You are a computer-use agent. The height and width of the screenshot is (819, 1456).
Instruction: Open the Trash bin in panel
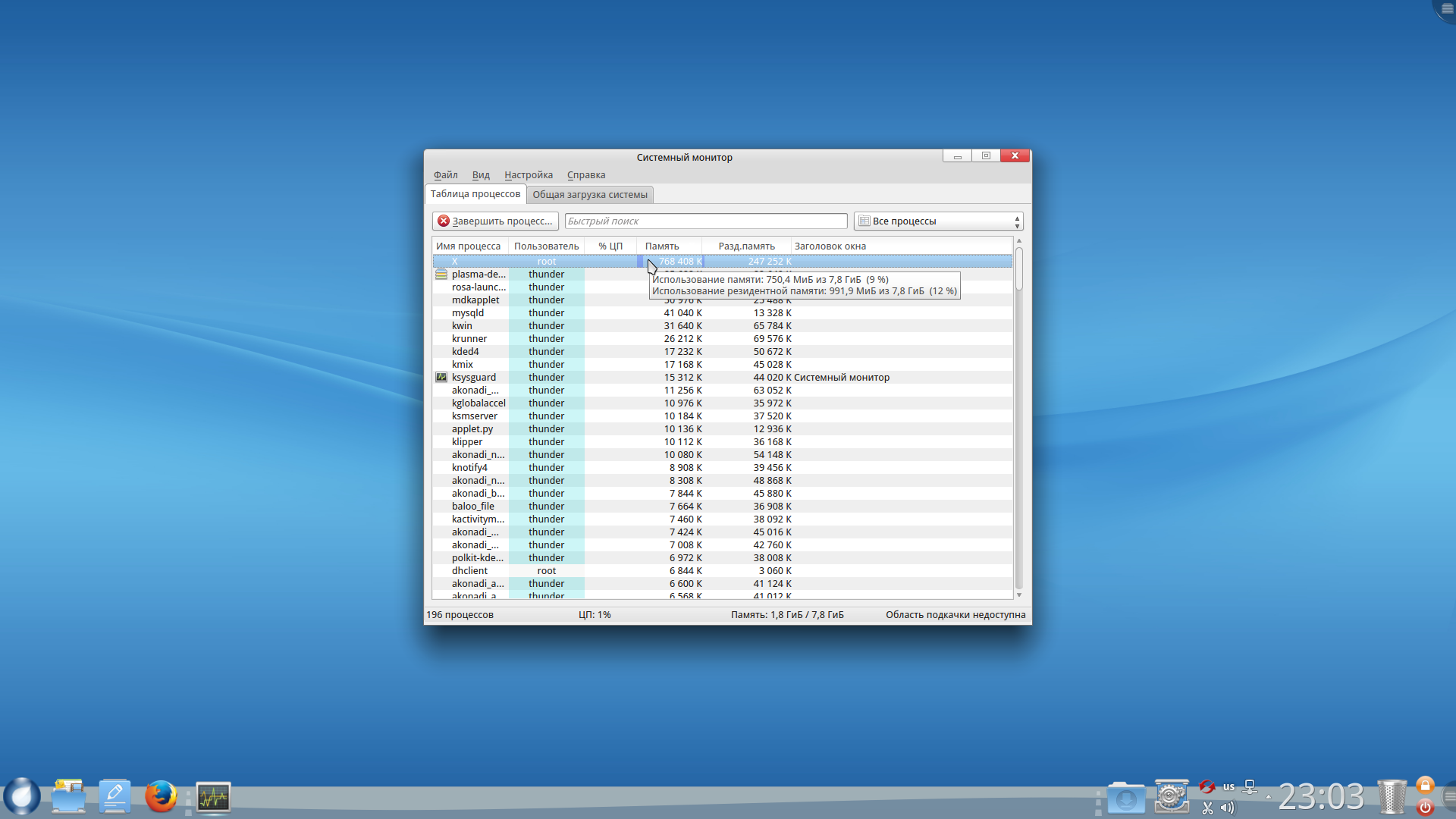coord(1392,797)
